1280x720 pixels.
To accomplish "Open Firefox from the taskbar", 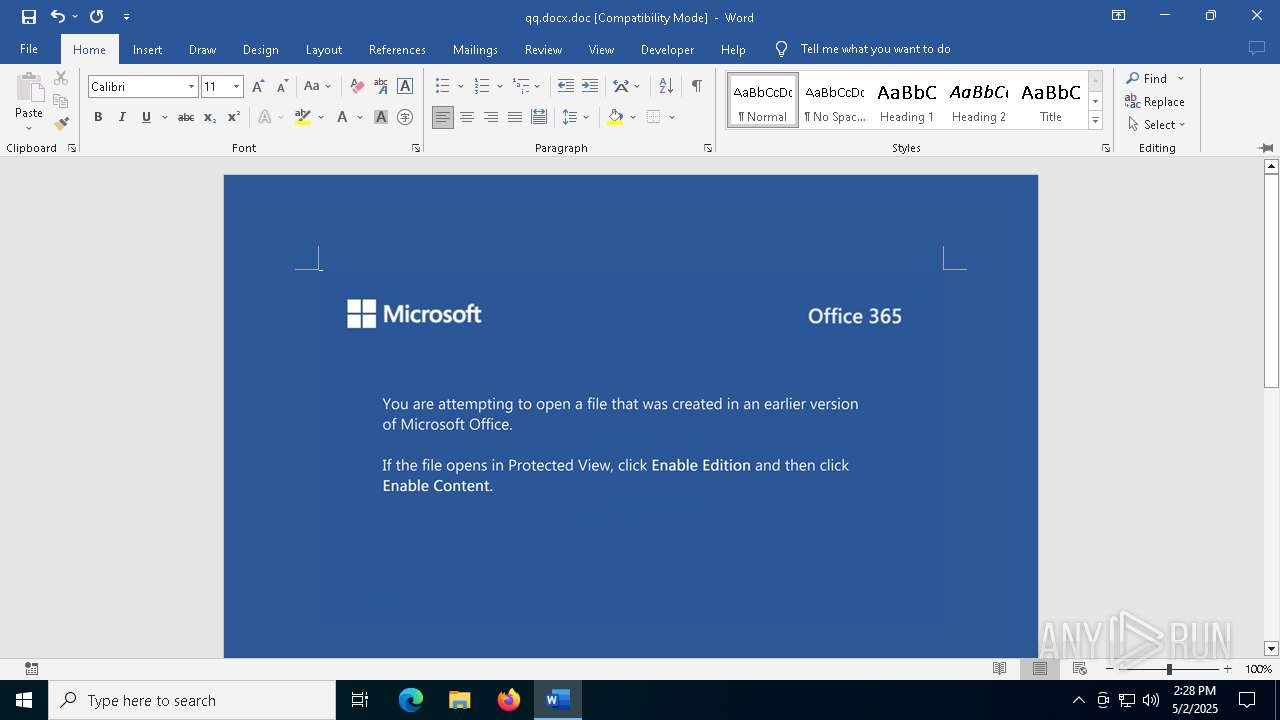I will click(x=509, y=700).
